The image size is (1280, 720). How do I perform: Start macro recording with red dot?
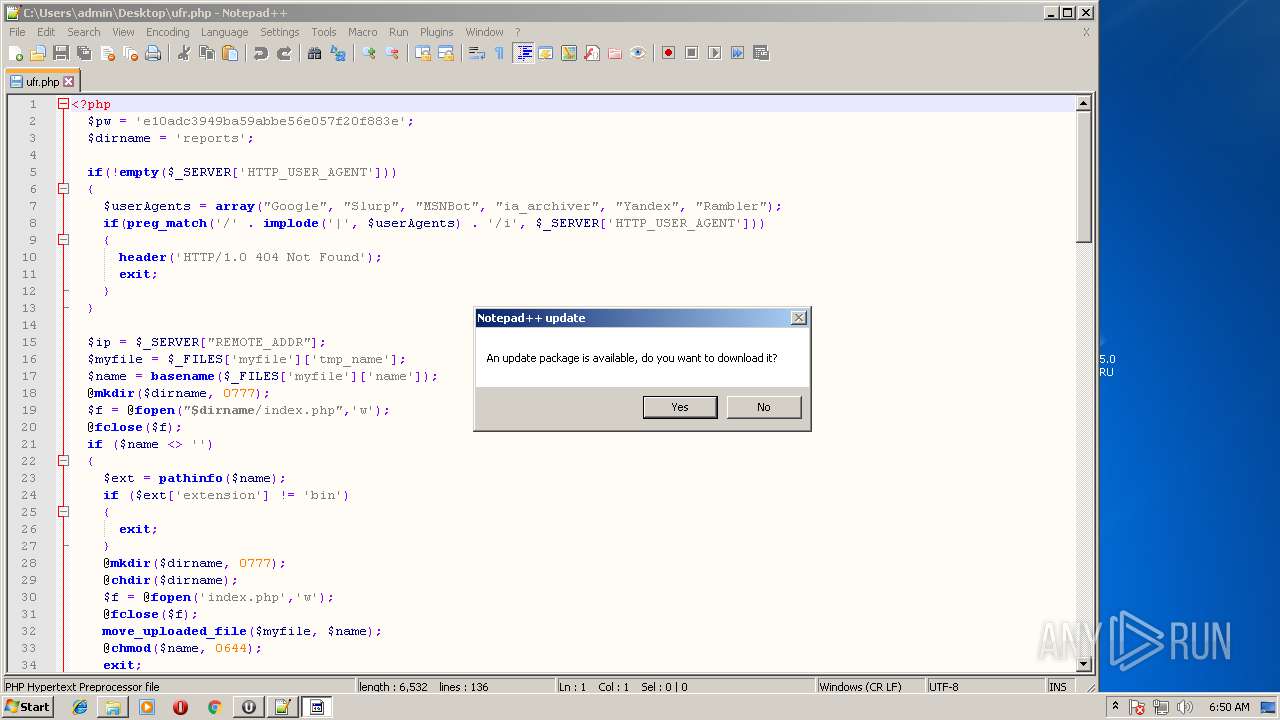[668, 53]
